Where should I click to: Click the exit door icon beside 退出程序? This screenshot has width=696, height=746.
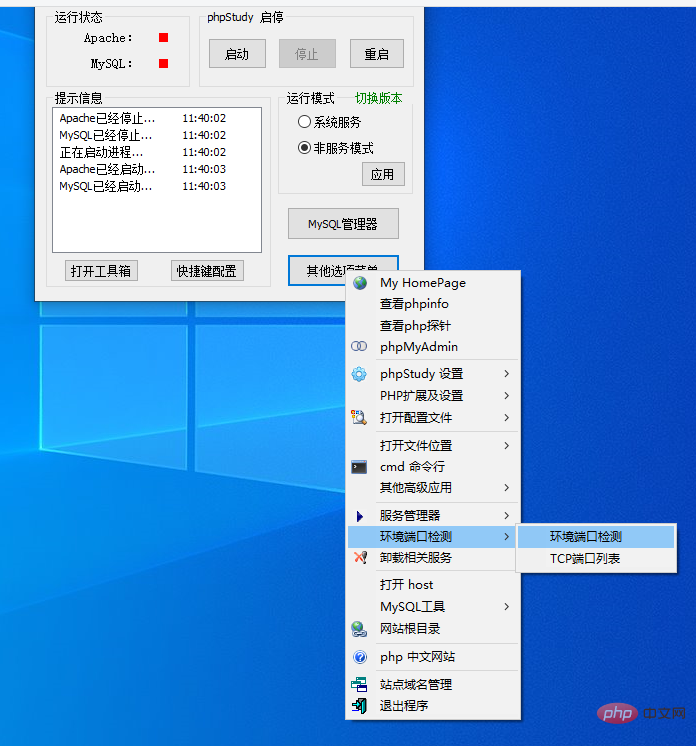pos(360,706)
